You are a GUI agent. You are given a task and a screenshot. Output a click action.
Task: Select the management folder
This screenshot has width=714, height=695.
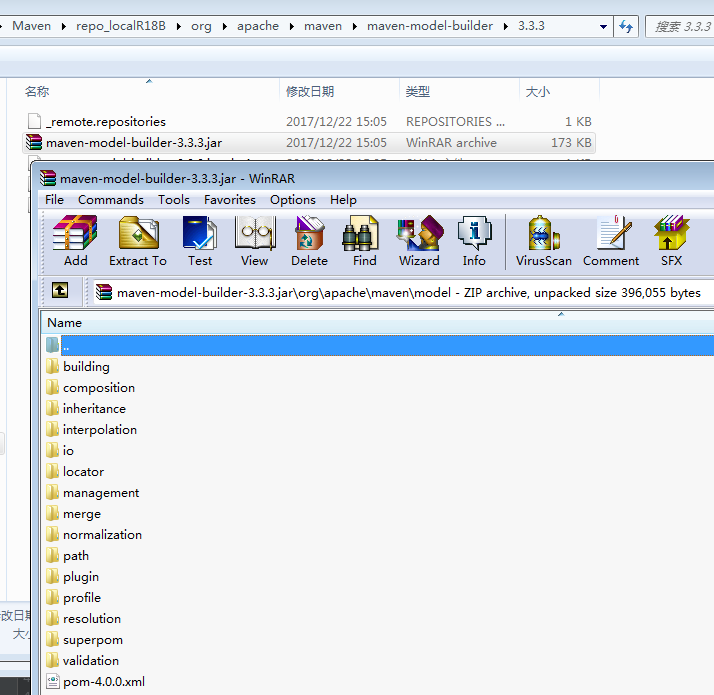tap(101, 492)
